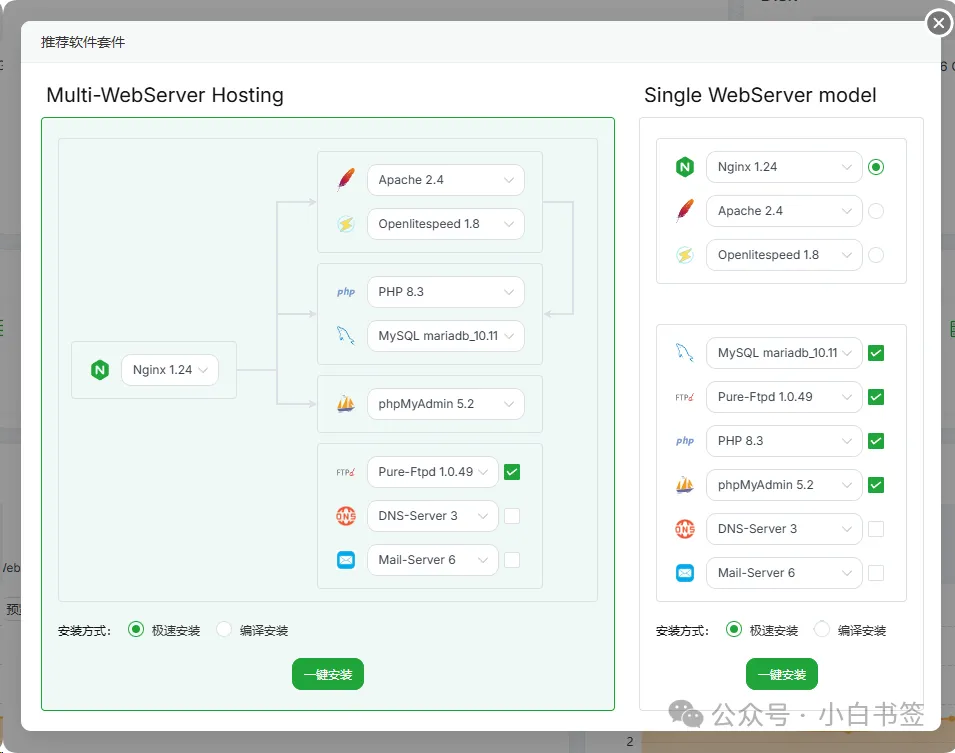
Task: Check Mail-Server 6 in Single WebServer panel
Action: pos(876,573)
